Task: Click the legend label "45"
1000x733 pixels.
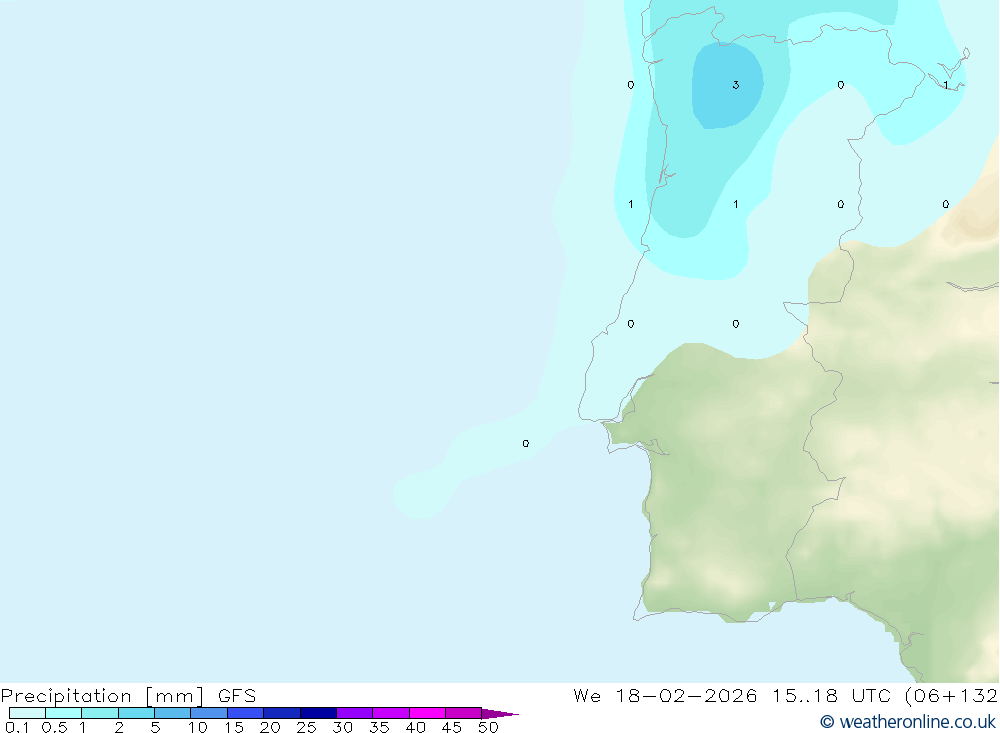Action: pos(452,727)
